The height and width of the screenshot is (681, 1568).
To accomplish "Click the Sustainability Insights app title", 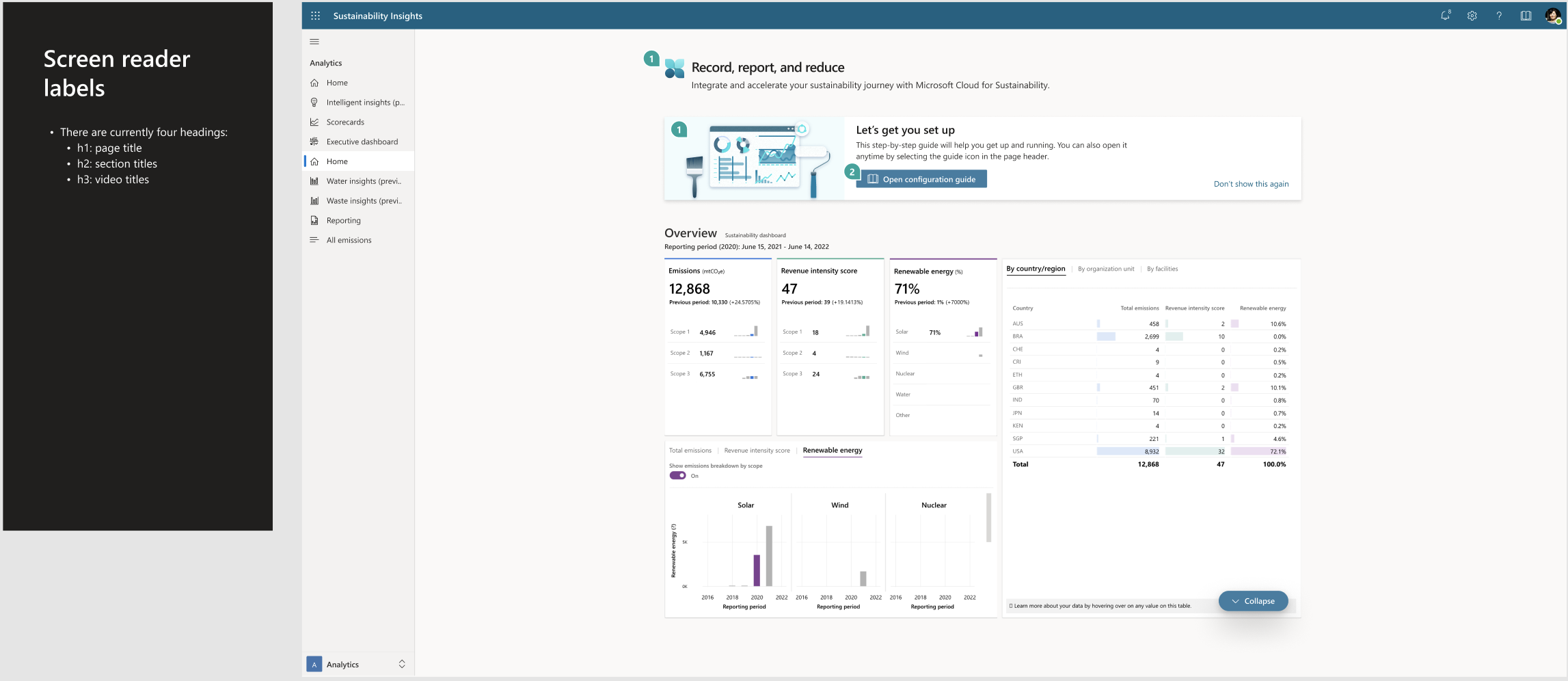I will (x=378, y=16).
